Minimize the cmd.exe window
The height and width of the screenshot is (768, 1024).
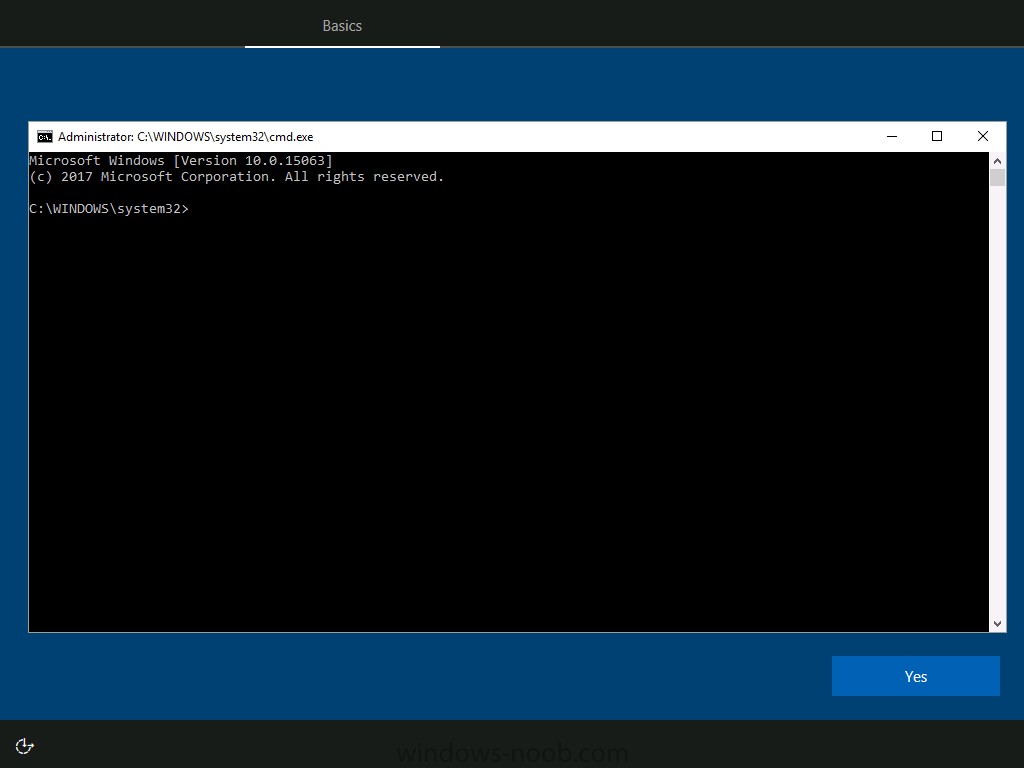(x=891, y=136)
